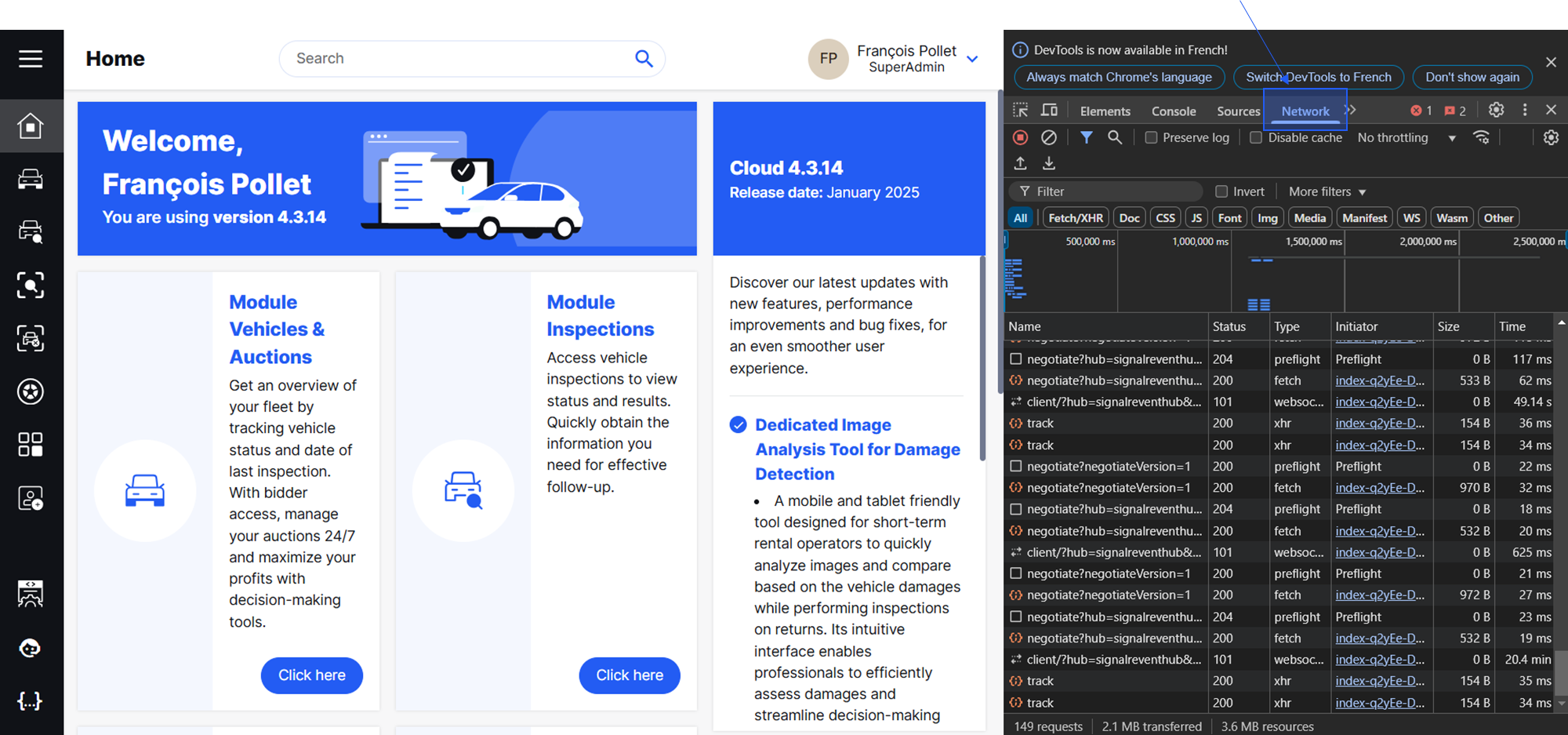Open the No throttling dropdown
The height and width of the screenshot is (735, 1568).
click(x=1406, y=138)
